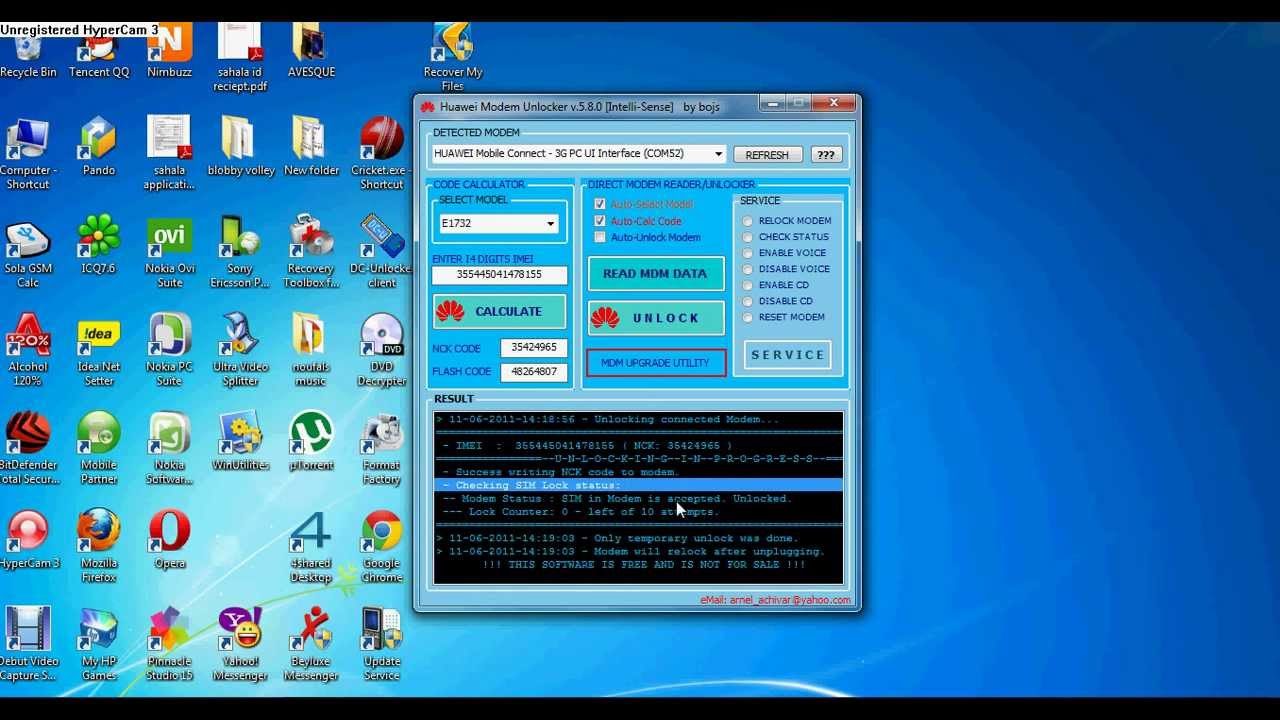Open the E1732 model selection dropdown
Image resolution: width=1280 pixels, height=720 pixels.
click(x=550, y=224)
